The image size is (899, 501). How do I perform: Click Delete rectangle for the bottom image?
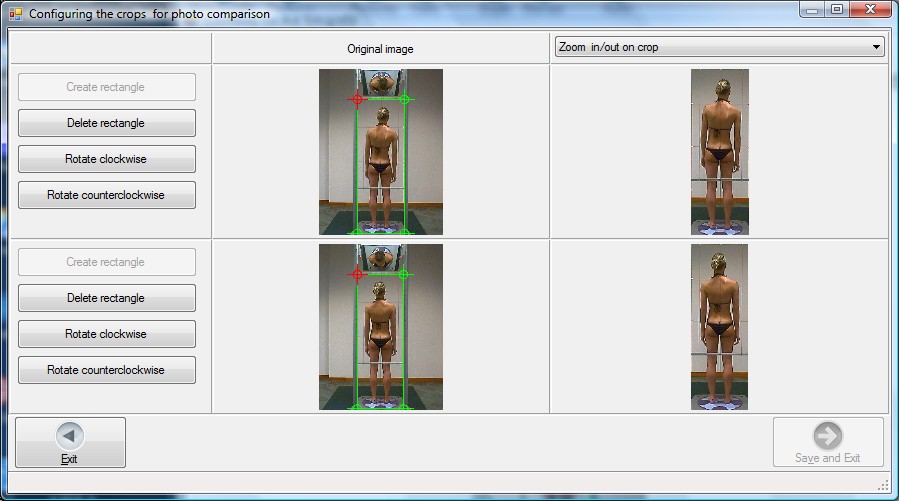107,298
